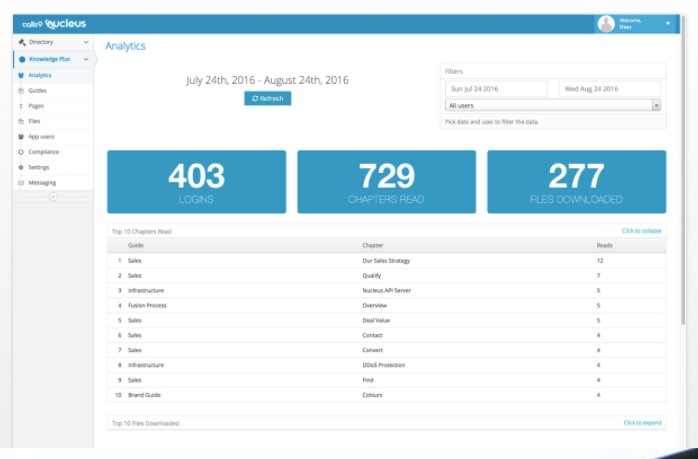Viewport: 698px width, 459px height.
Task: Click the Guide column header
Action: pos(135,245)
